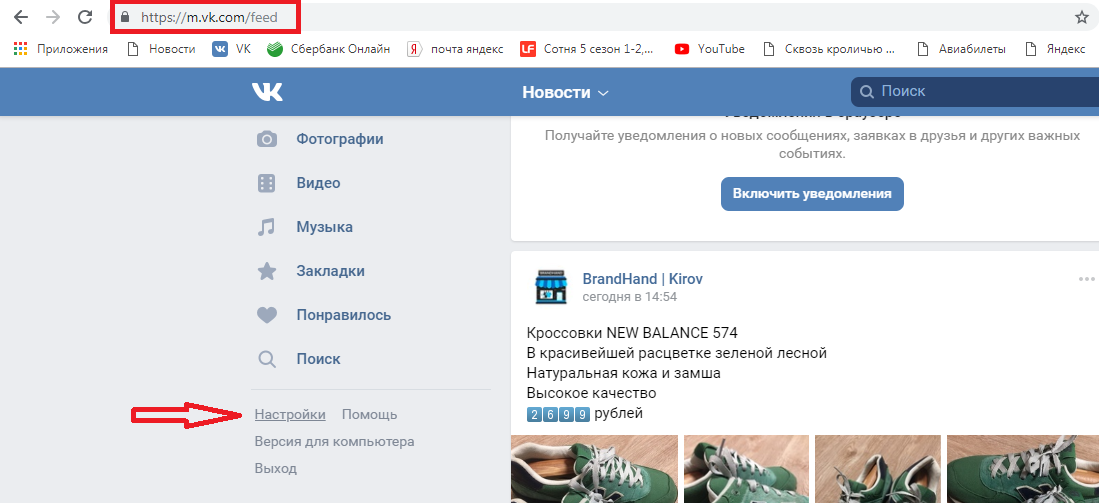Reload the page with the refresh icon
The height and width of the screenshot is (503, 1099).
click(85, 18)
